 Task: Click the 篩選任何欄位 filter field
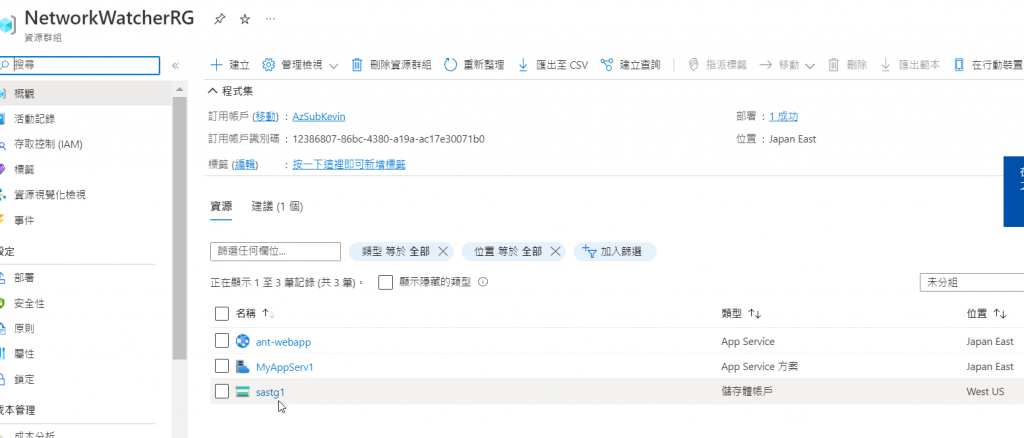275,251
